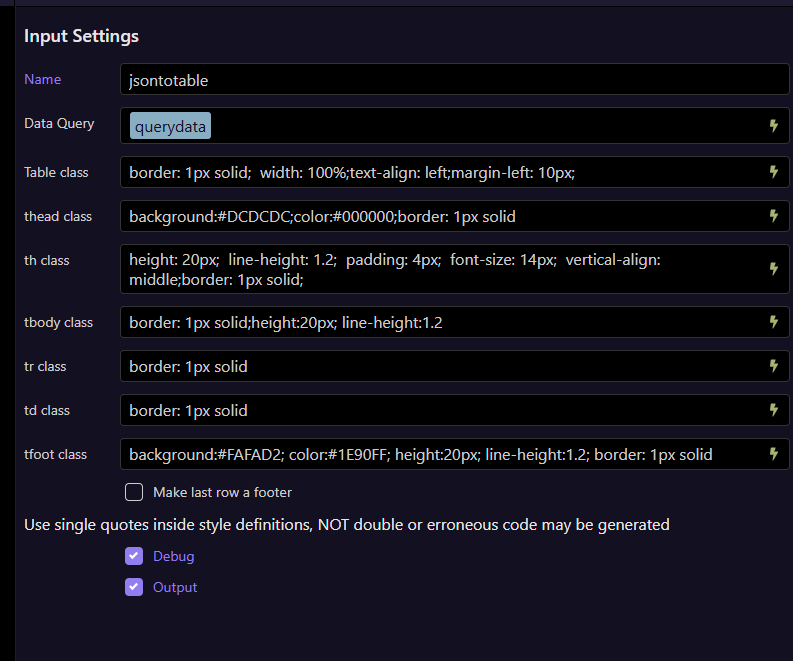This screenshot has height=661, width=793.
Task: Click lightning icon in Table class field
Action: pos(773,172)
